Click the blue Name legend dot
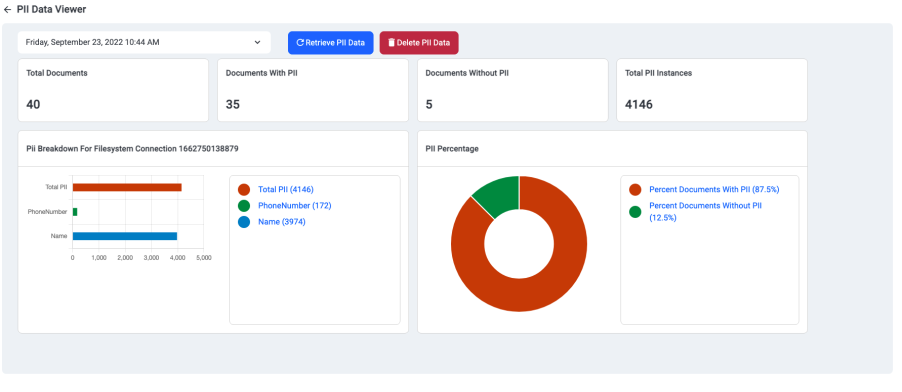The height and width of the screenshot is (392, 902). point(244,222)
